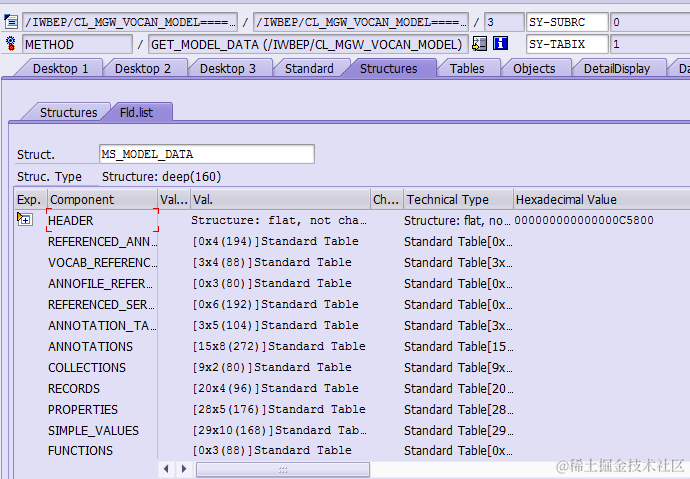Select the VOCAB_REFERENC component row
The width and height of the screenshot is (690, 479).
(x=102, y=263)
